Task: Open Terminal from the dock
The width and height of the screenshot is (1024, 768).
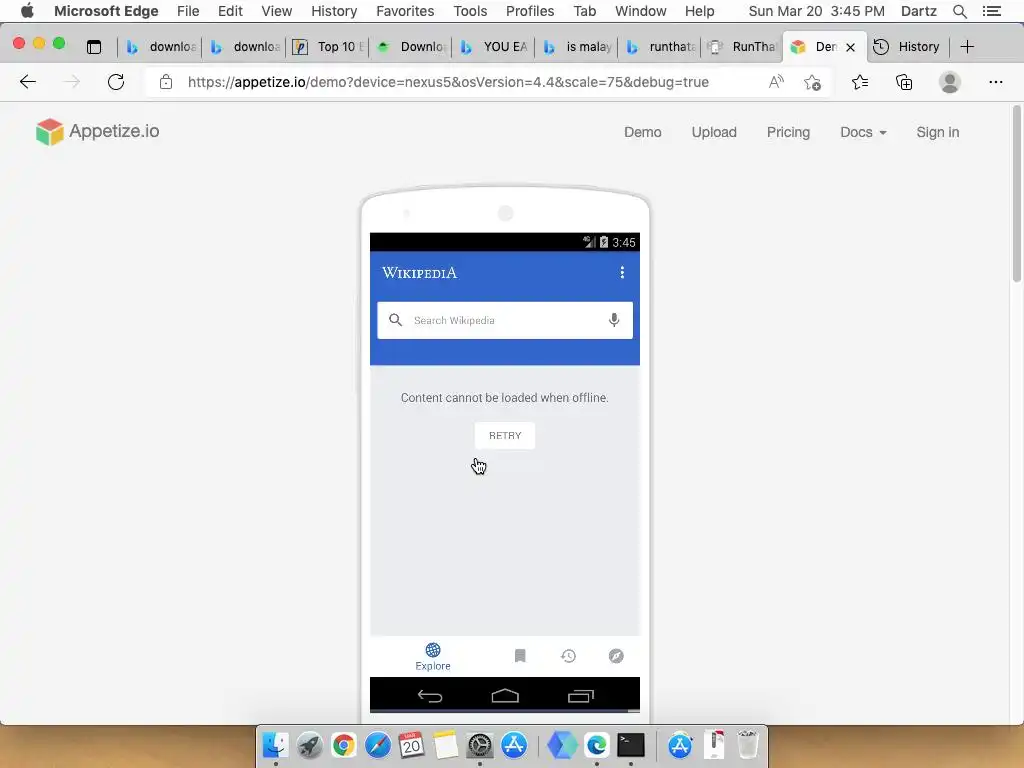Action: [x=631, y=744]
